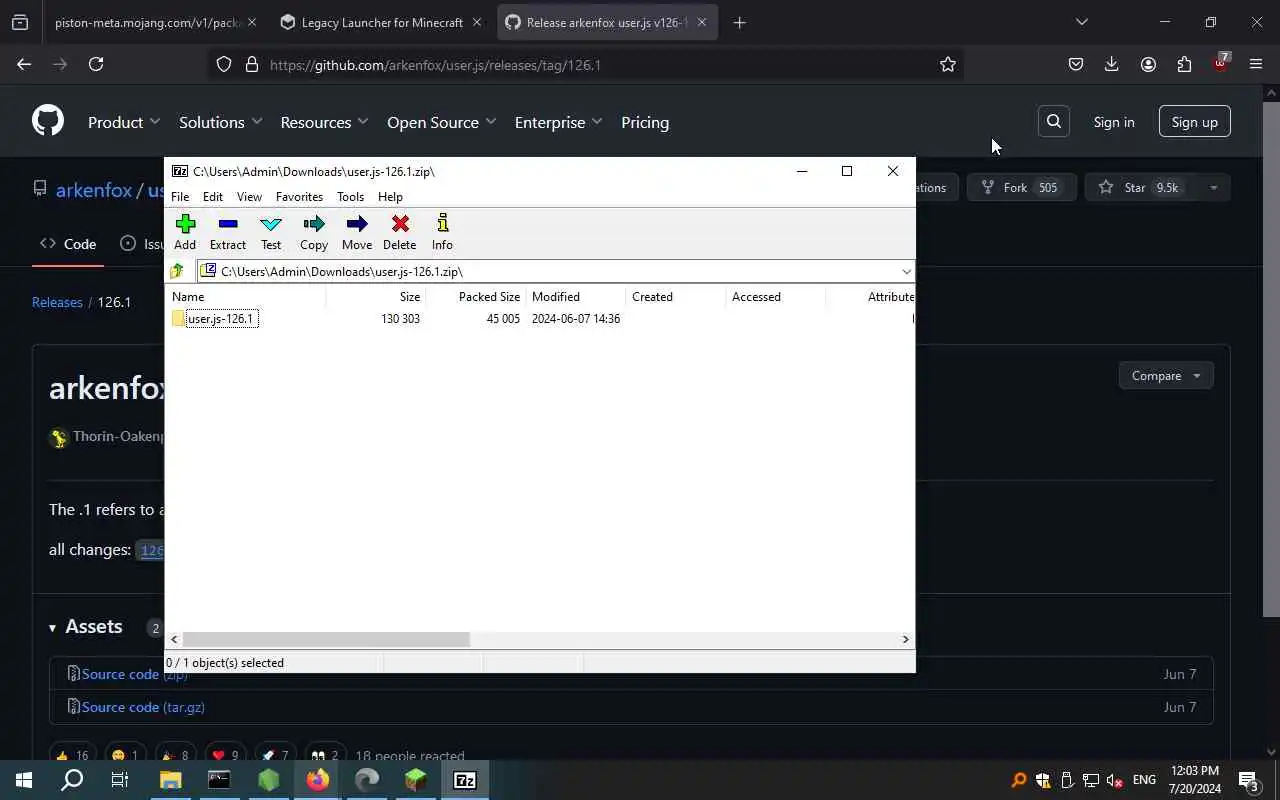Open the File menu in 7-Zip
Screen dimensions: 1280x800
pyautogui.click(x=180, y=197)
